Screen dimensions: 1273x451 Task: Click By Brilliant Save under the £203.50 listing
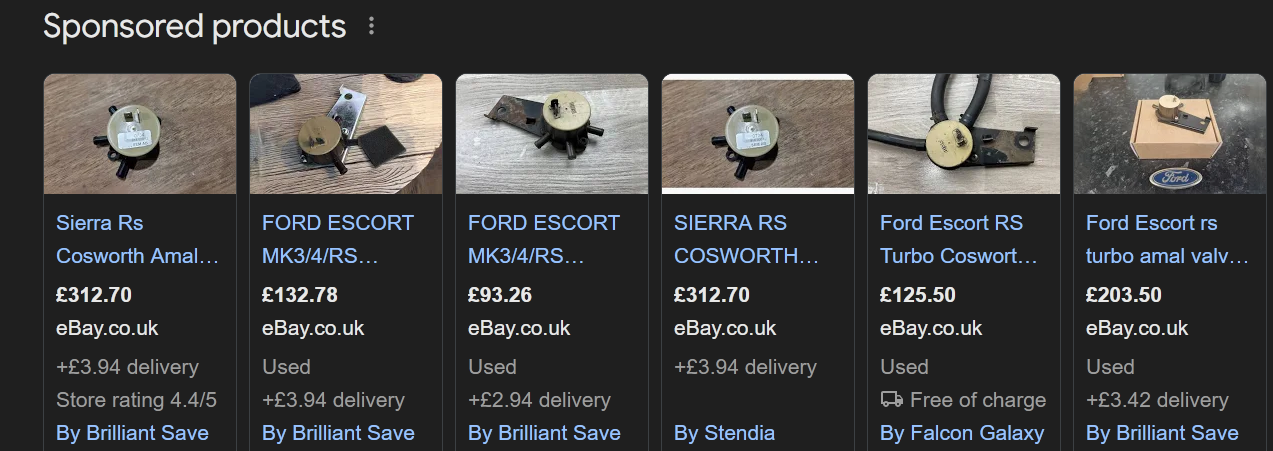point(1162,433)
